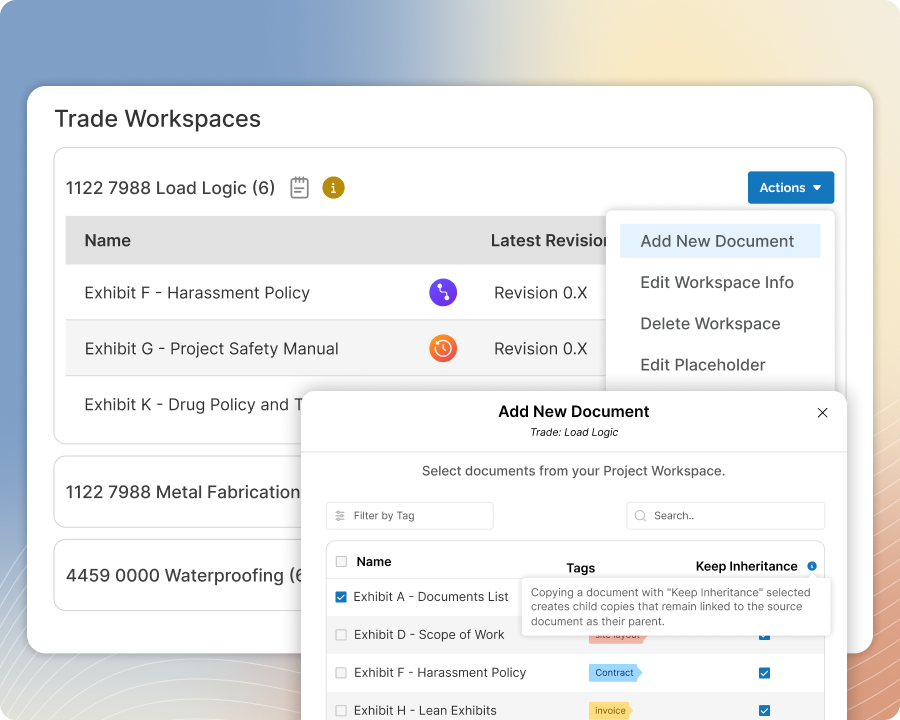This screenshot has width=900, height=720.
Task: Click the 1122 7988 Load Logic (6) title
Action: (170, 188)
